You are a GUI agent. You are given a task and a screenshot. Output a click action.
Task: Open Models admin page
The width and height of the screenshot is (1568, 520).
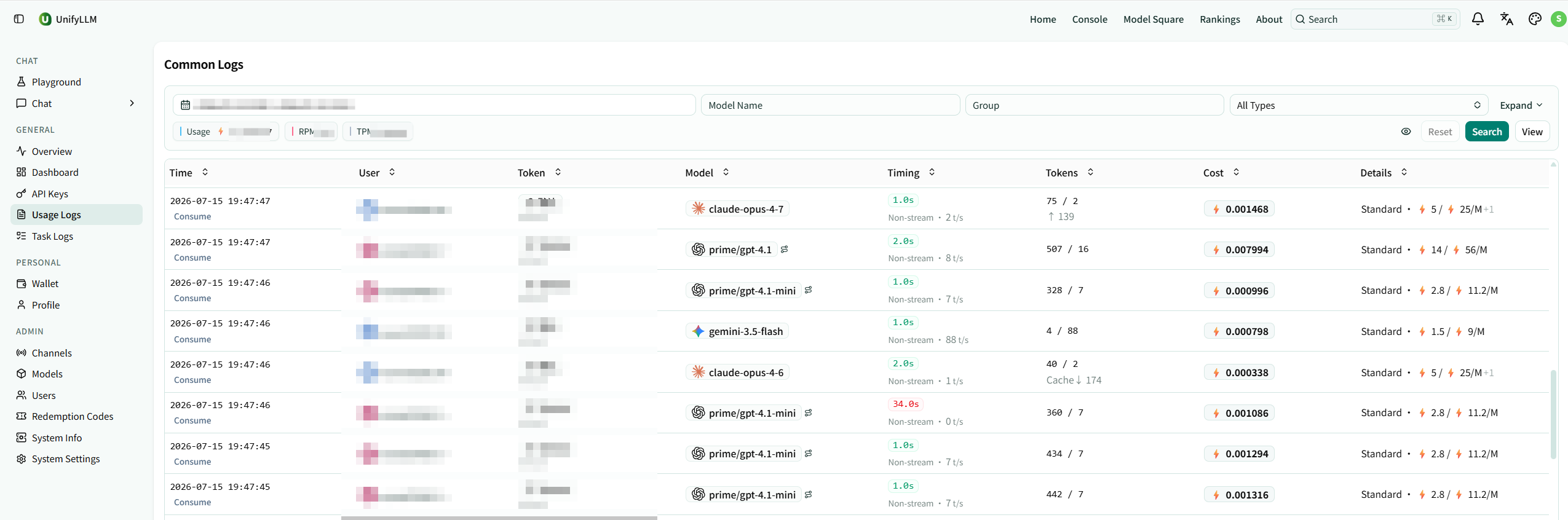[x=76, y=374]
